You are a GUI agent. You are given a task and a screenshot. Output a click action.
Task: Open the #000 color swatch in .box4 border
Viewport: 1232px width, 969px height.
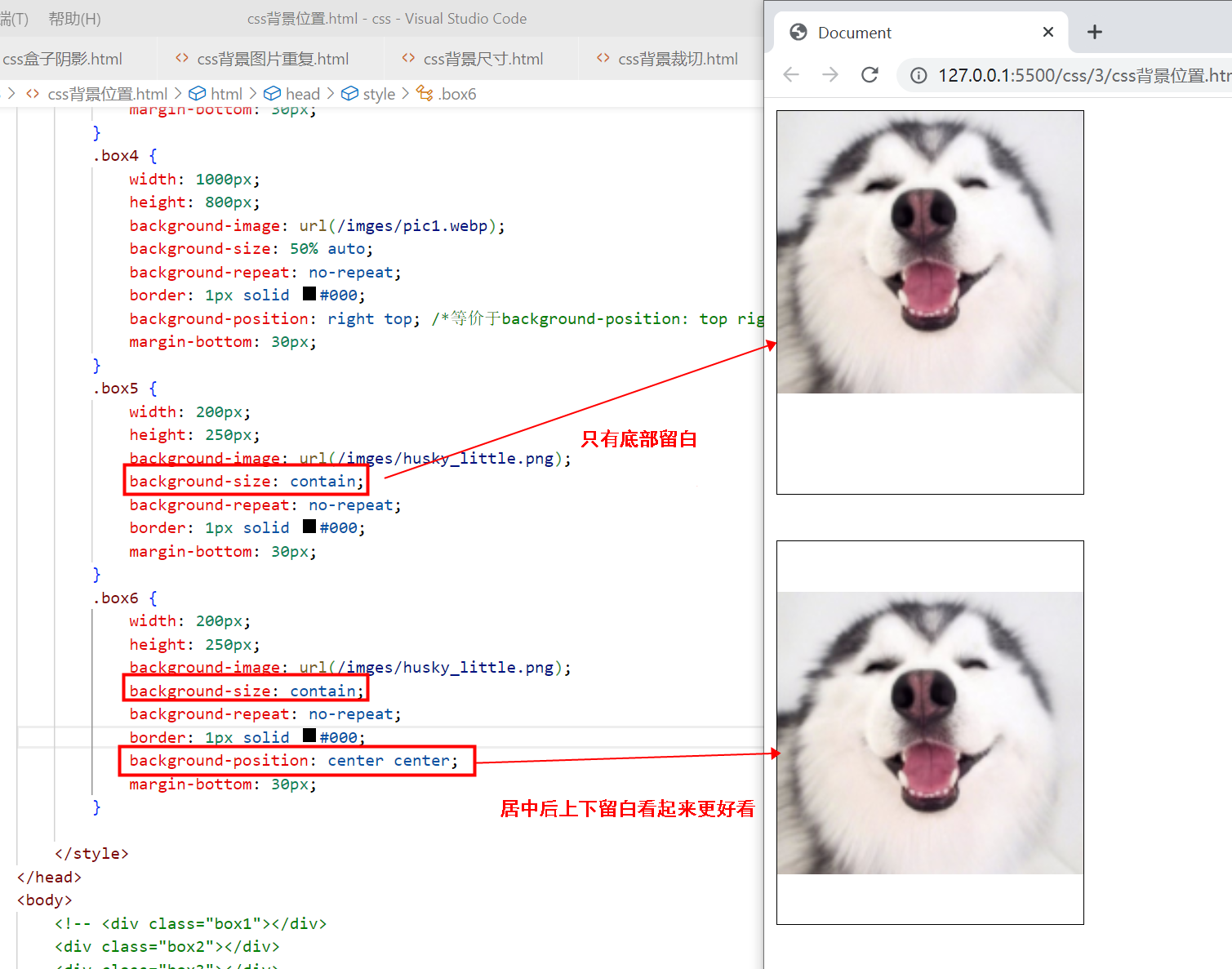pyautogui.click(x=309, y=294)
